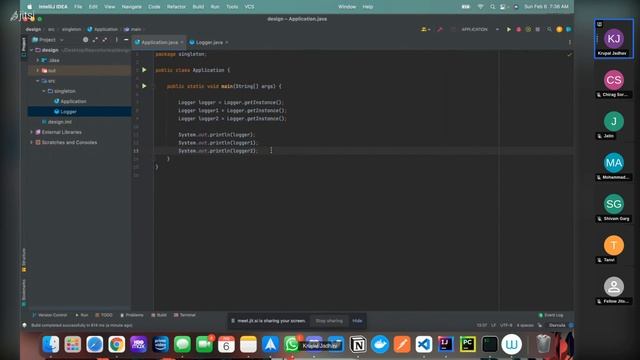Screen dimensions: 640x360
Task: Click the Build project hammer icon
Action: tap(440, 29)
